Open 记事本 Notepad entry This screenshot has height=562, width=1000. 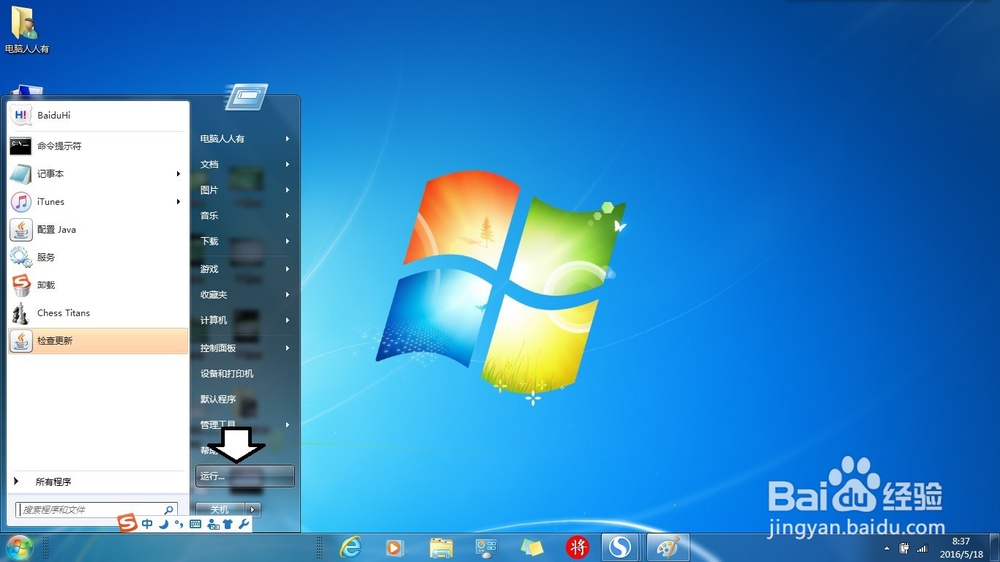pyautogui.click(x=98, y=174)
